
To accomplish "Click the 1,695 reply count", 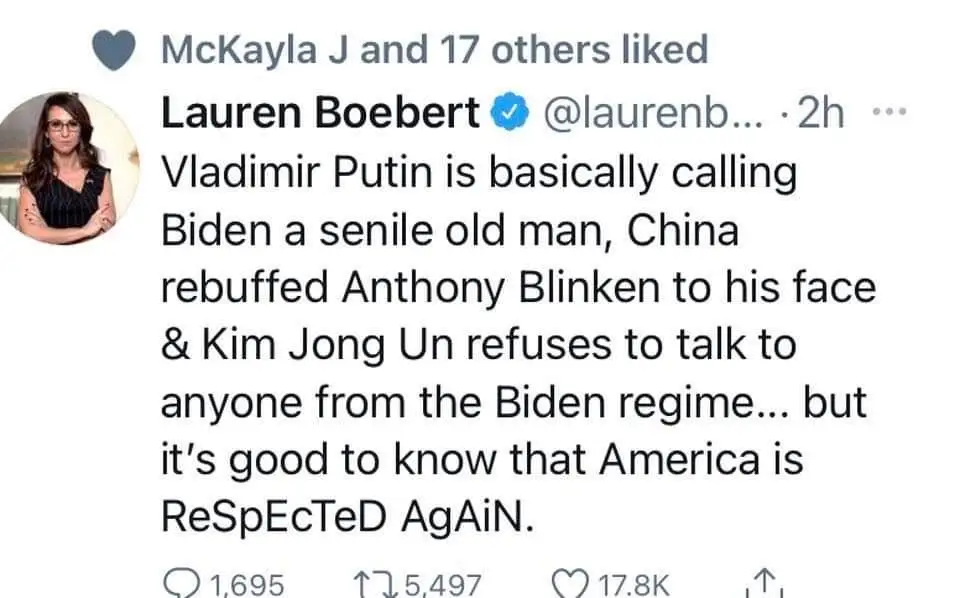I will [247, 583].
